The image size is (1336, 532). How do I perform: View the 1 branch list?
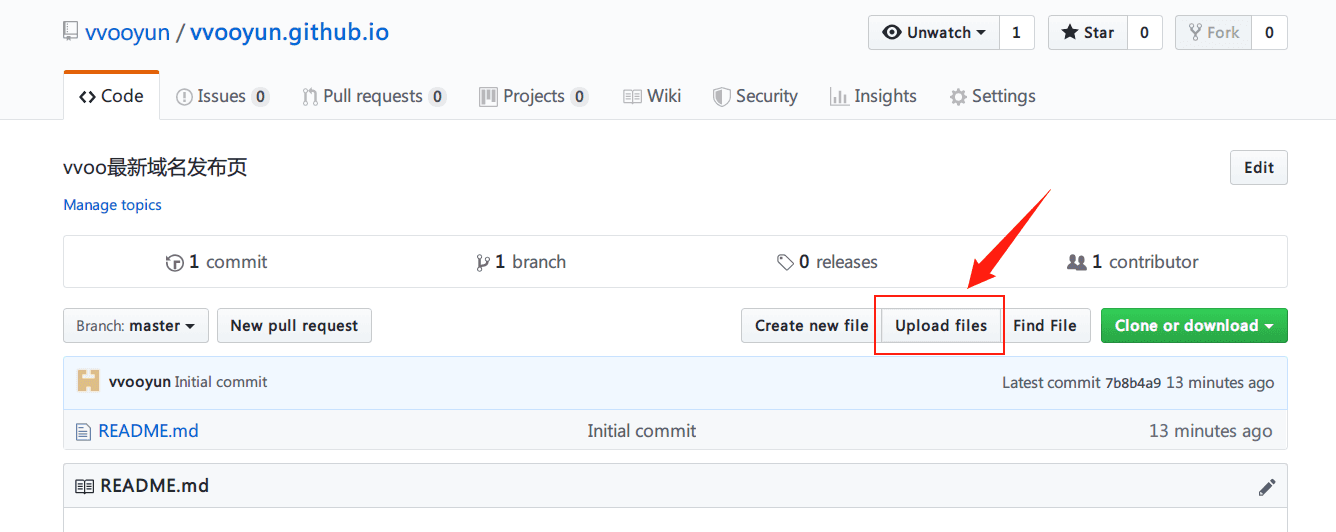[x=521, y=262]
